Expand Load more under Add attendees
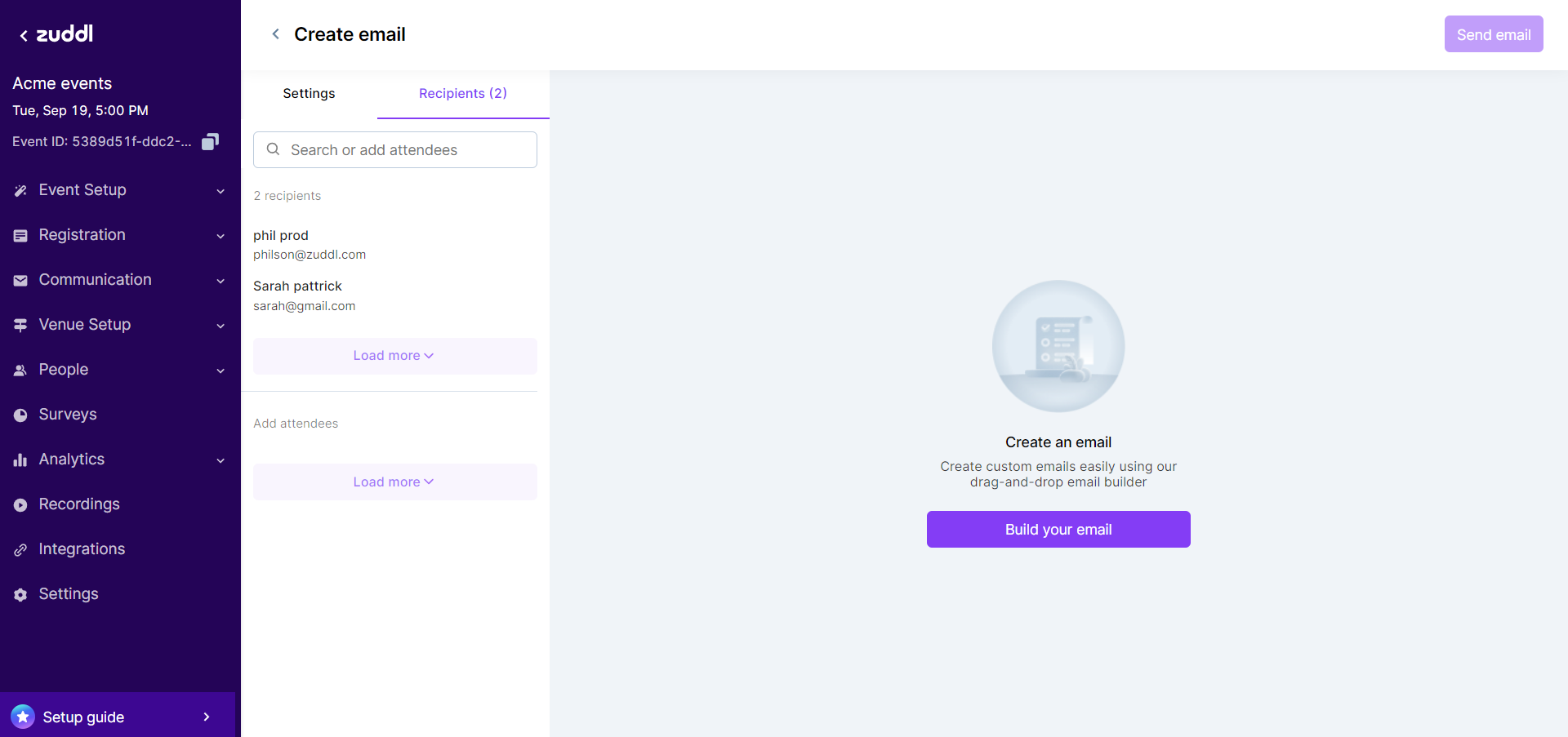 coord(394,482)
